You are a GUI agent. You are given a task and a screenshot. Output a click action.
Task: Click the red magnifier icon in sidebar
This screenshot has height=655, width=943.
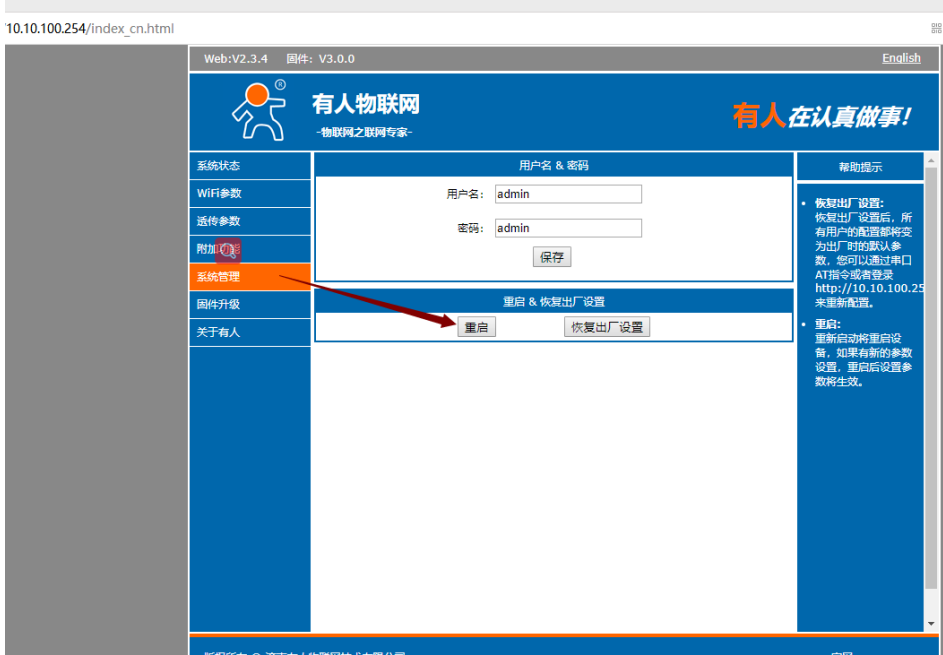pos(228,250)
